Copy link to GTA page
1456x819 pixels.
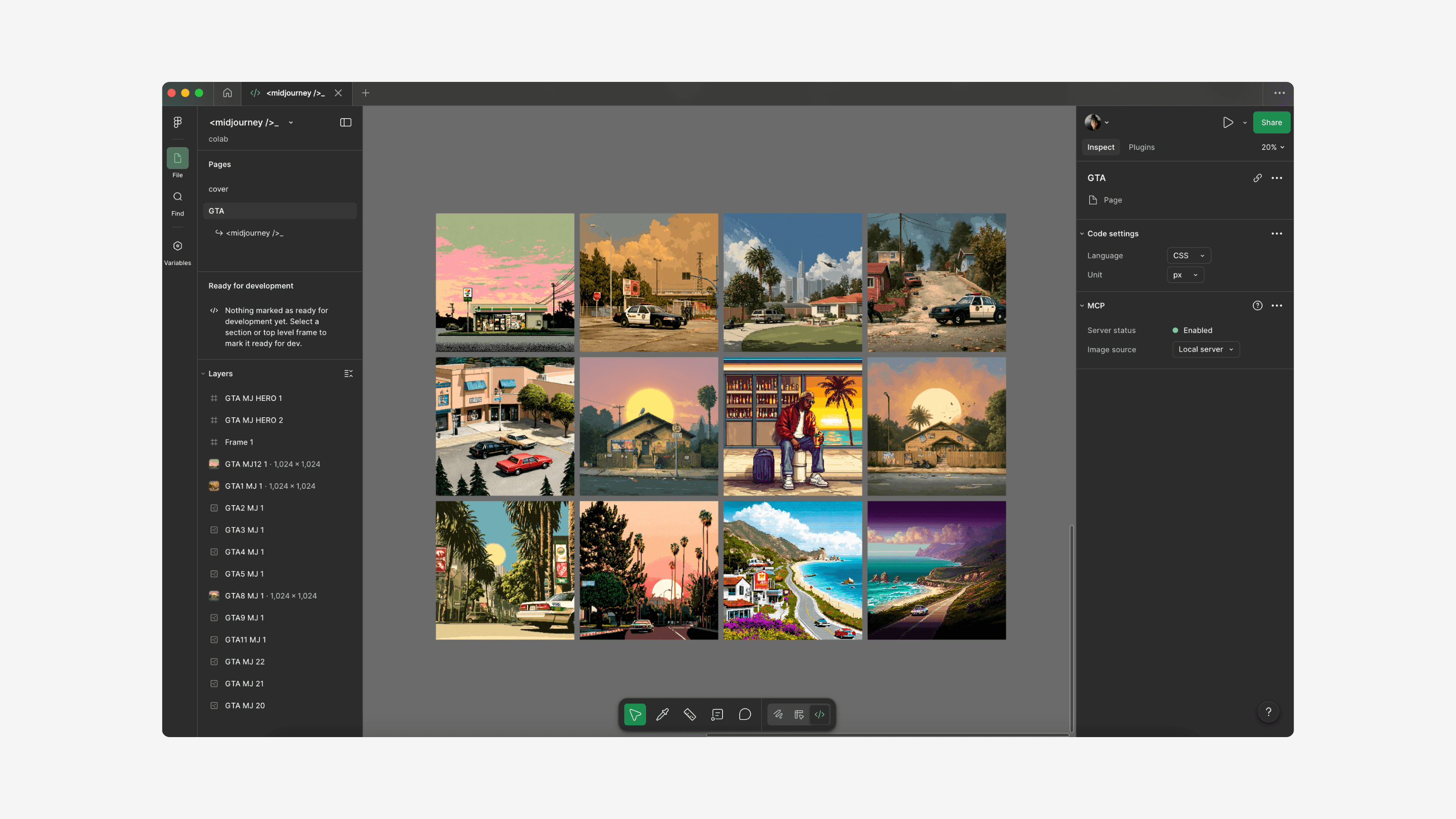tap(1257, 178)
